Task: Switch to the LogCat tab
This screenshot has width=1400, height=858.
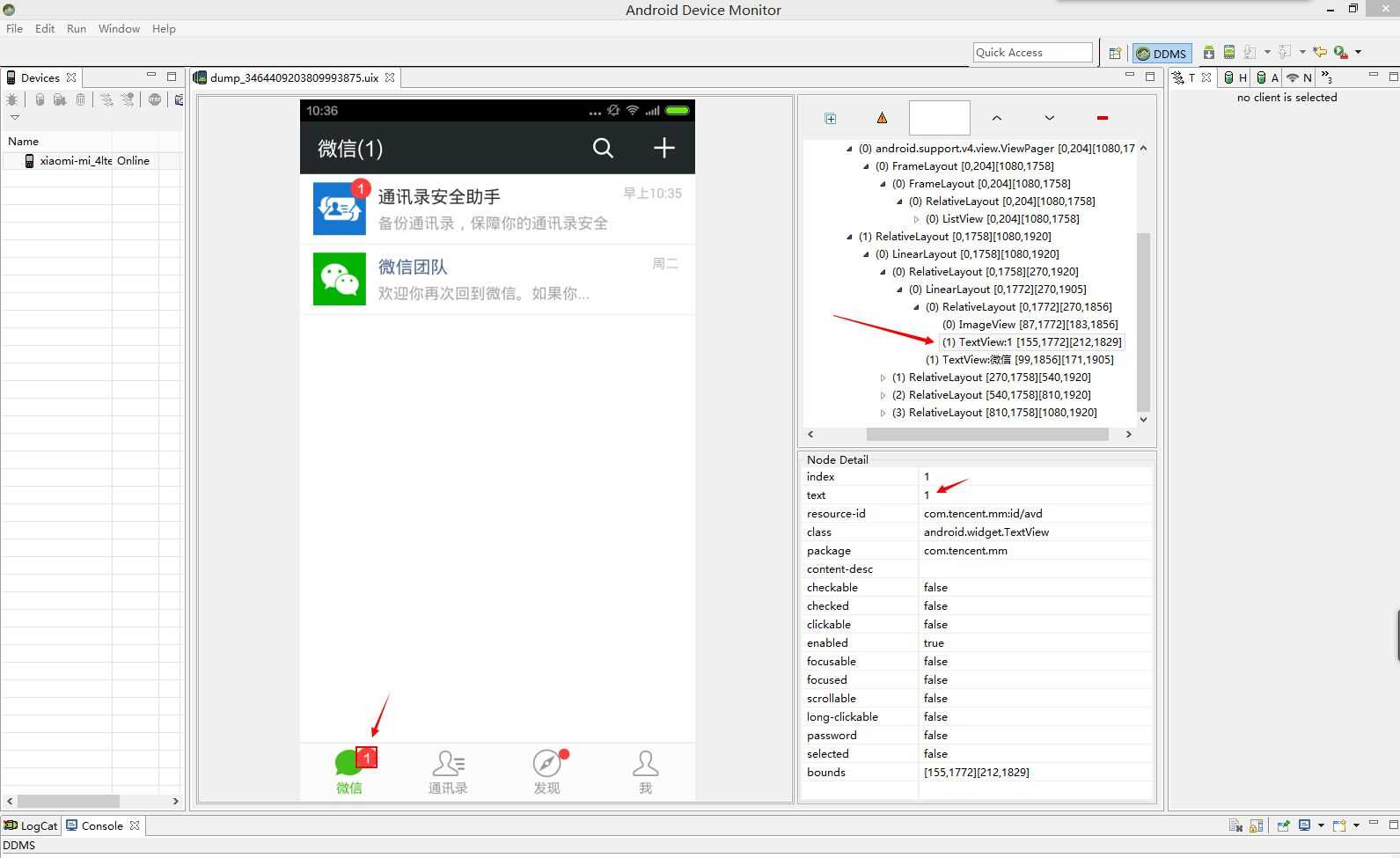Action: 31,825
